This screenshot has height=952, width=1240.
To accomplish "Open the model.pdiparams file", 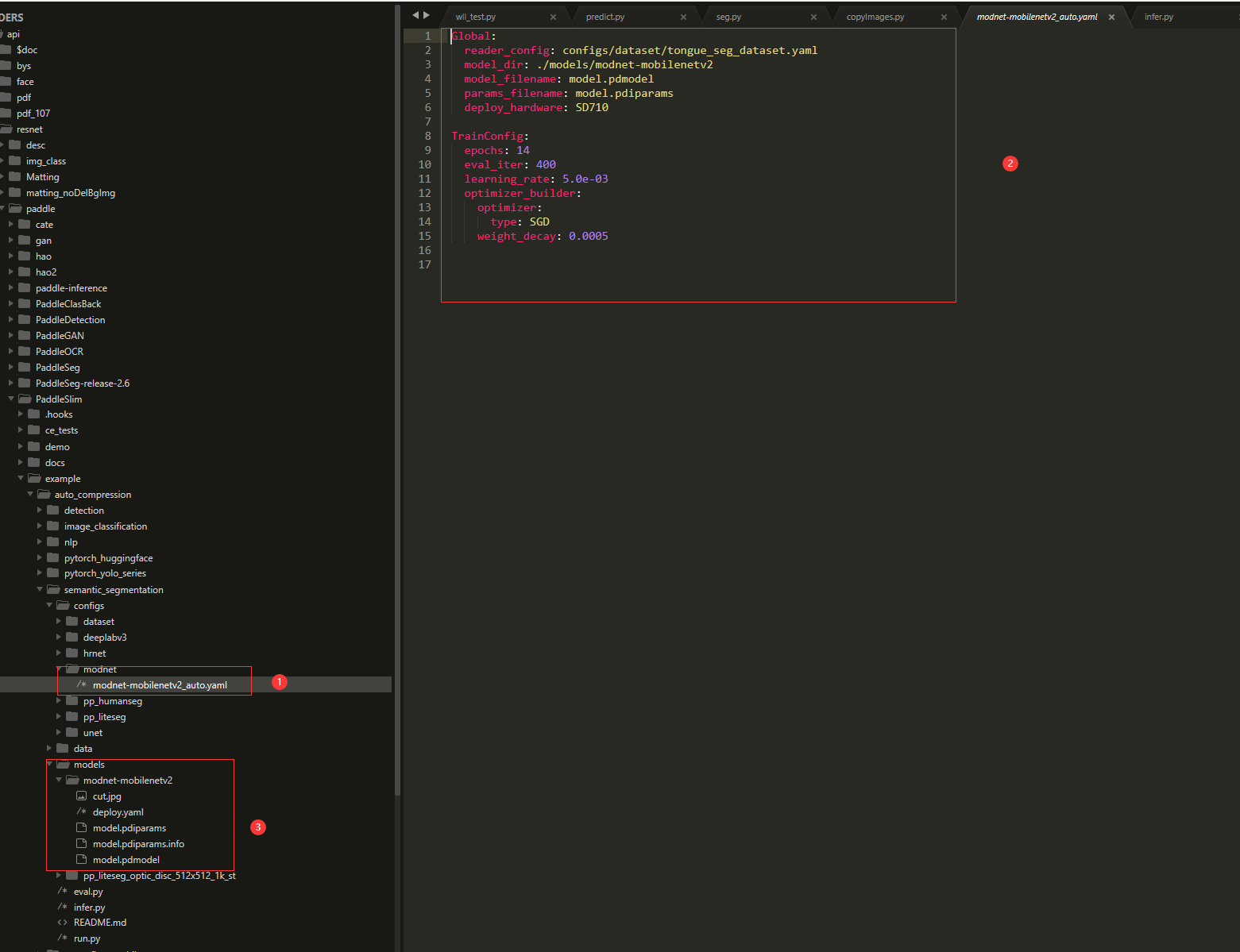I will (x=129, y=828).
